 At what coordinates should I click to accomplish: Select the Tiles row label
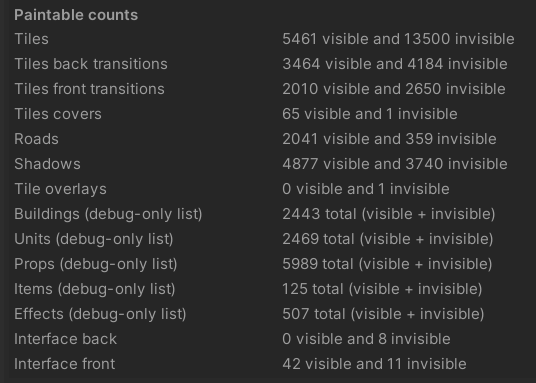31,39
